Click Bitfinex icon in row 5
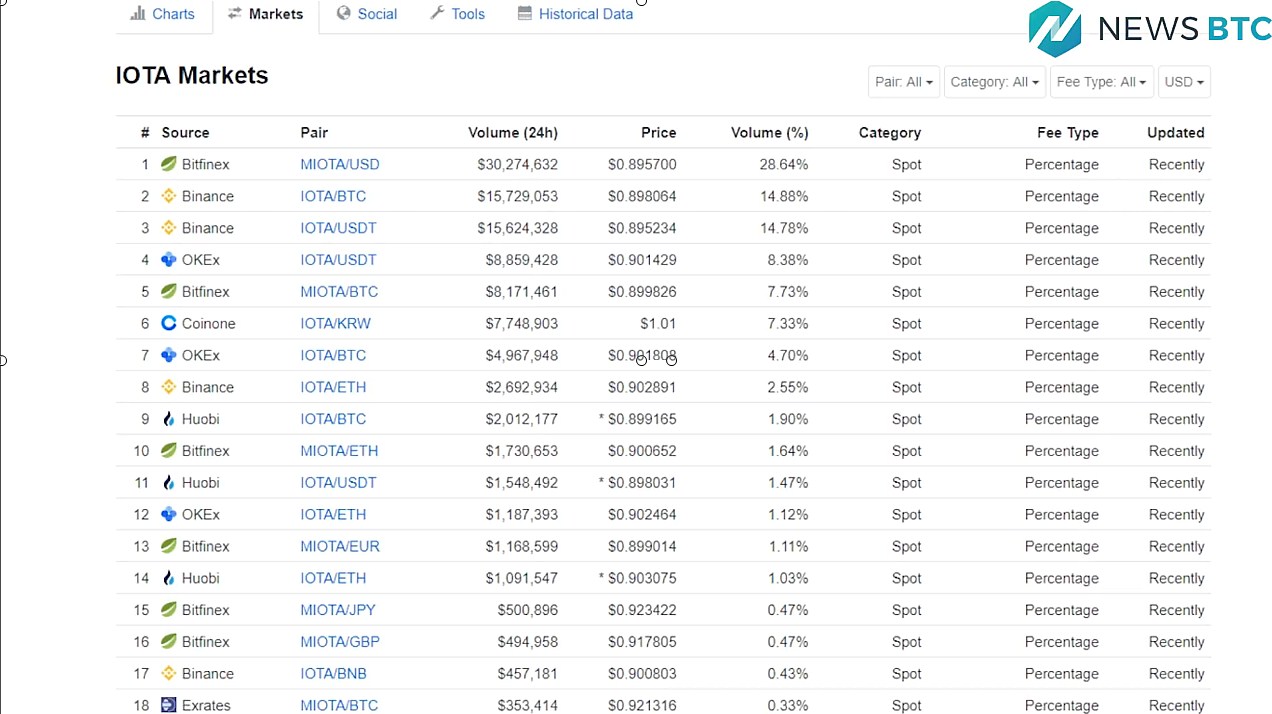Viewport: 1272px width, 714px height. pyautogui.click(x=169, y=292)
